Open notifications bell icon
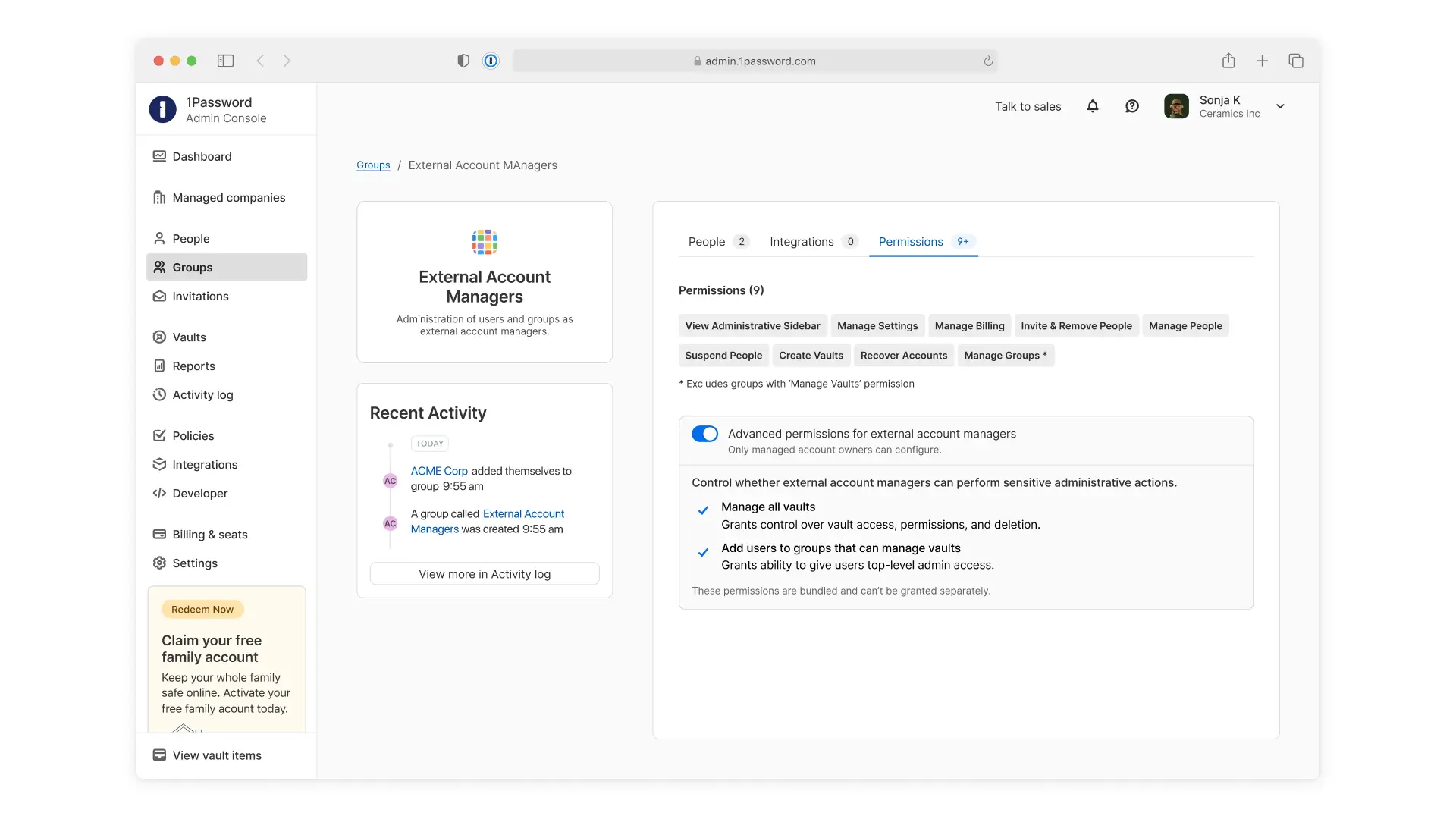The image size is (1456, 819). pyautogui.click(x=1093, y=106)
